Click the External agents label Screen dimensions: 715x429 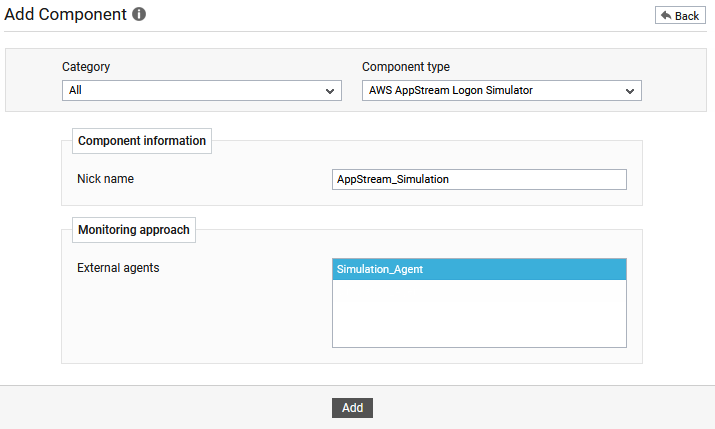click(118, 268)
